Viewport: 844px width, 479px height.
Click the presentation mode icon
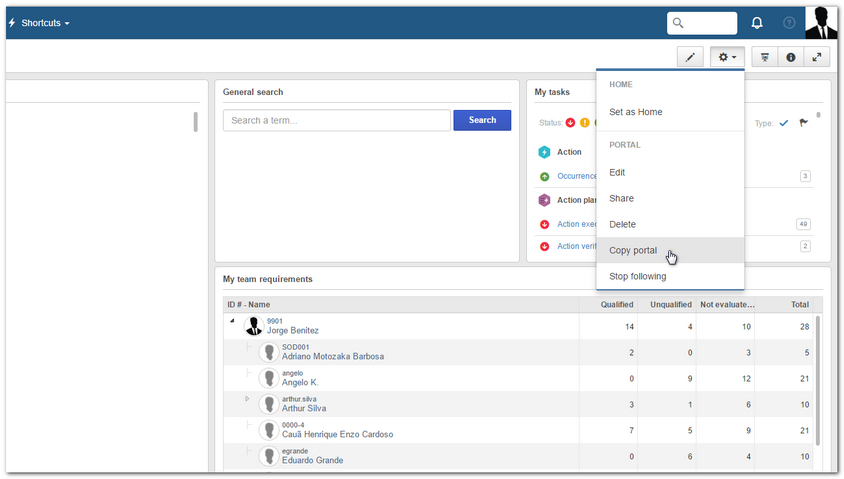point(764,57)
